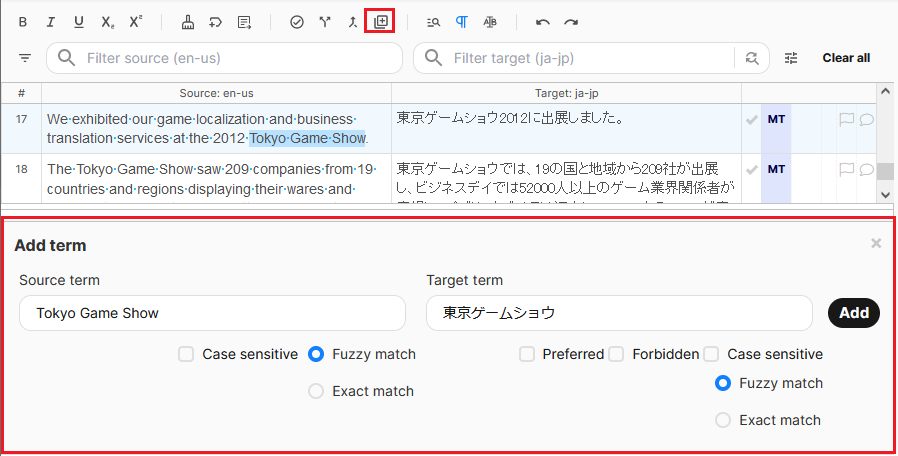Click the undo arrow icon

click(543, 21)
